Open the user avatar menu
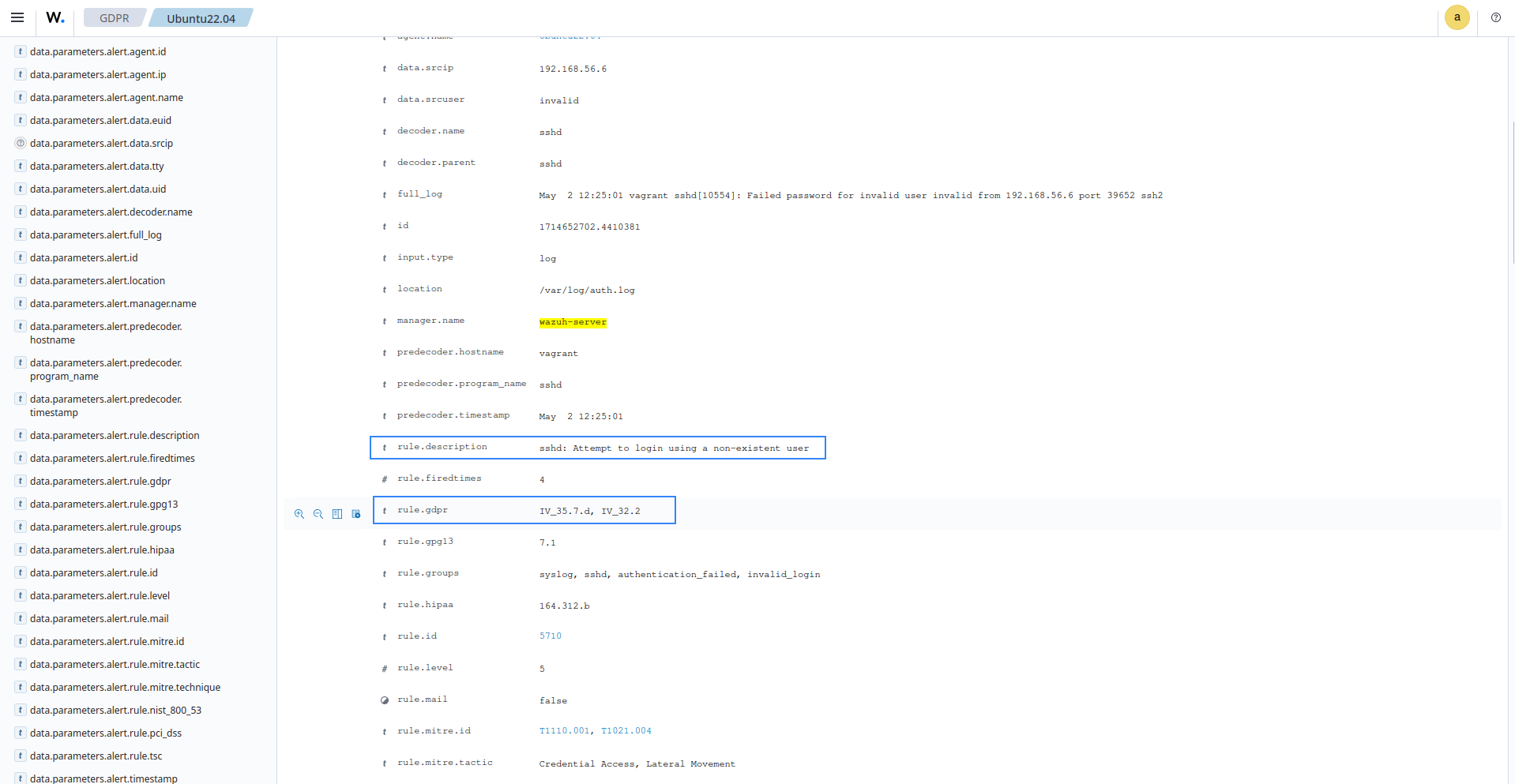1515x784 pixels. 1457,17
